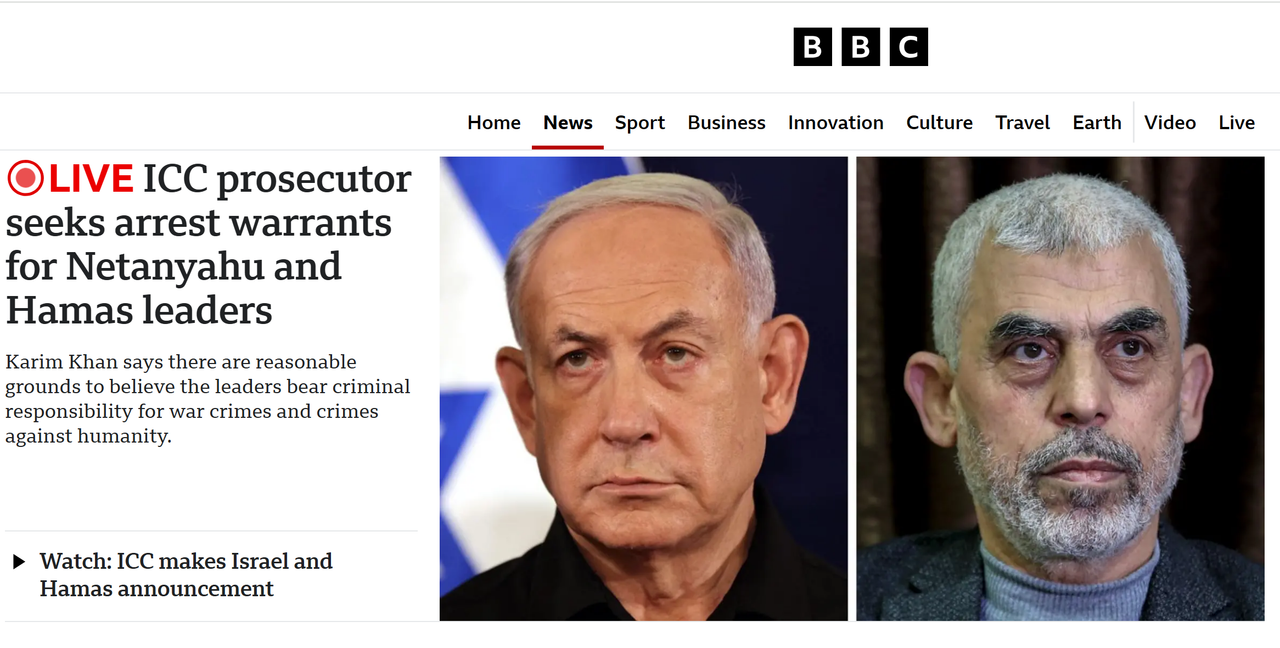Screen dimensions: 1280x648
Task: Open the Travel section
Action: (x=1023, y=123)
